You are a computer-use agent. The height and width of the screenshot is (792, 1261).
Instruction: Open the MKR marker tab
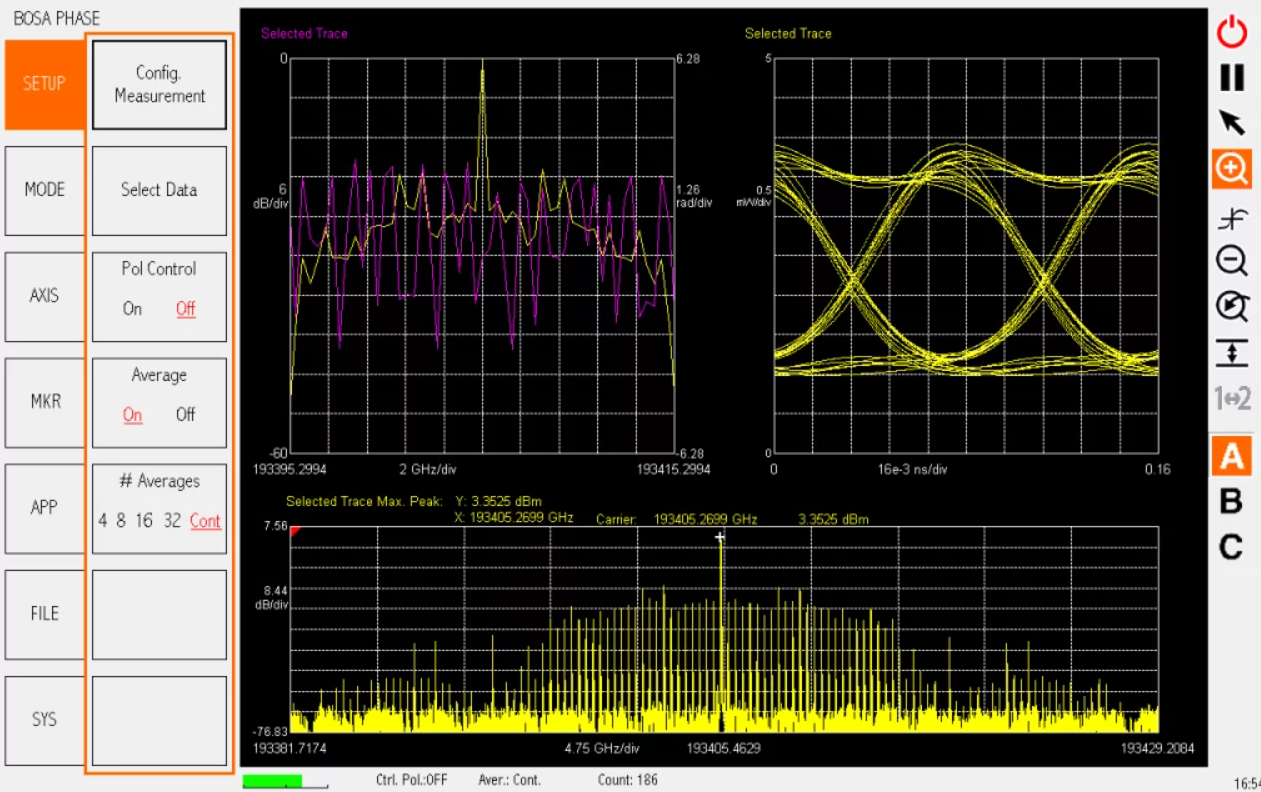coord(44,402)
